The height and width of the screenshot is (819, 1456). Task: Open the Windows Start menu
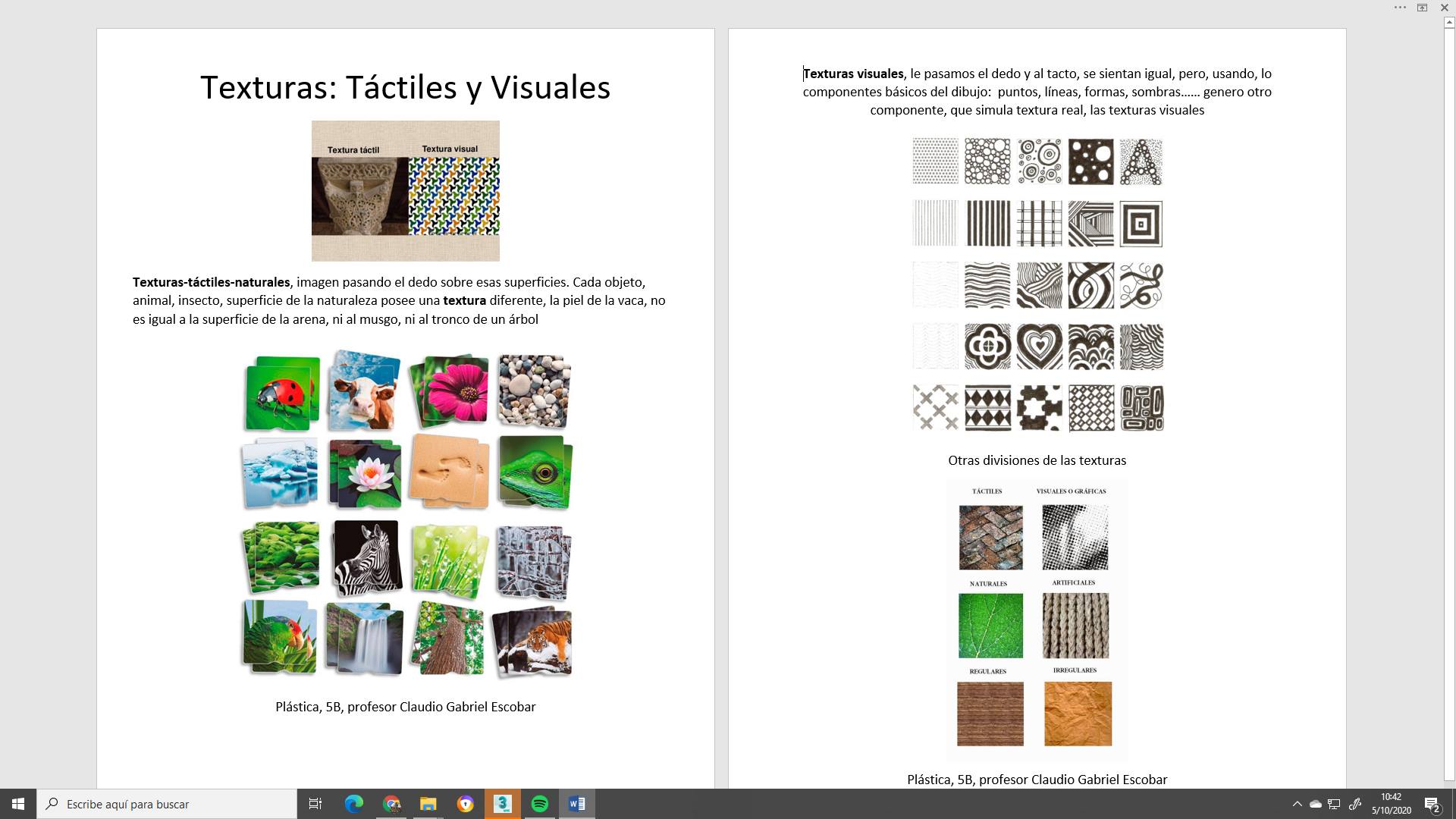pyautogui.click(x=18, y=804)
